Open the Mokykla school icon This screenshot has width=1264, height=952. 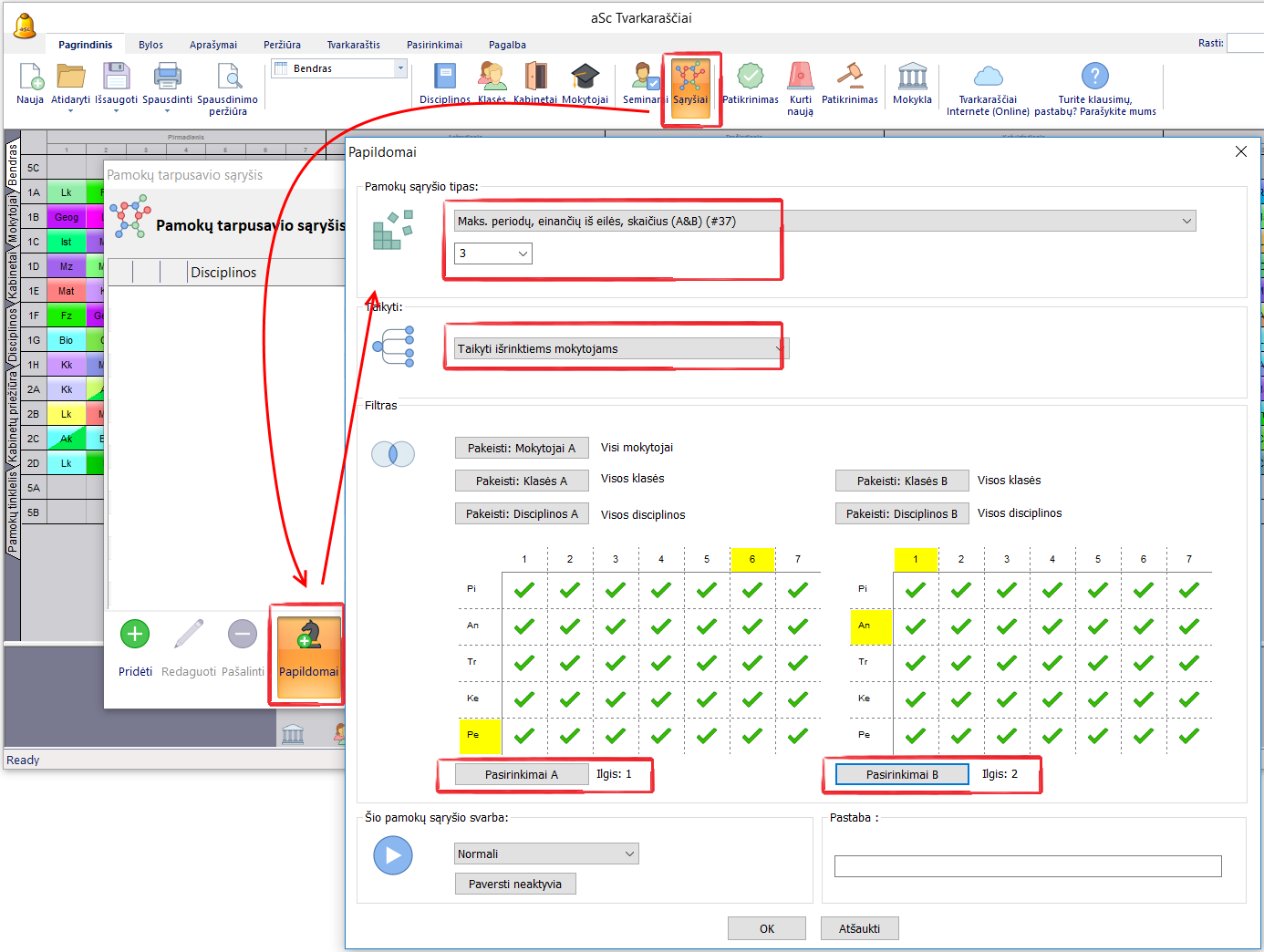click(x=912, y=78)
